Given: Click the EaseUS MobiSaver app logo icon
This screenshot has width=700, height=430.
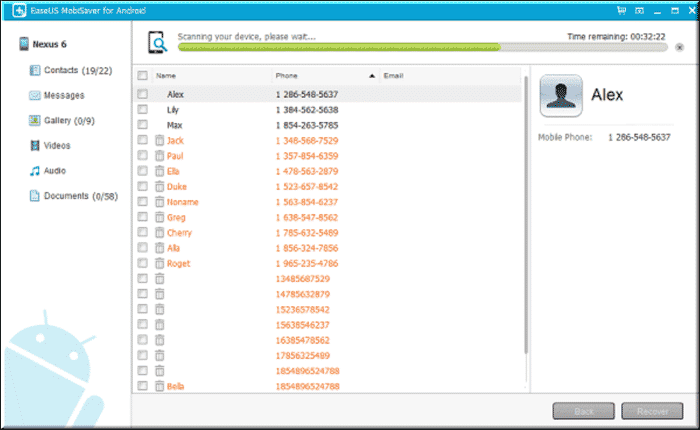Looking at the screenshot, I should pyautogui.click(x=19, y=10).
